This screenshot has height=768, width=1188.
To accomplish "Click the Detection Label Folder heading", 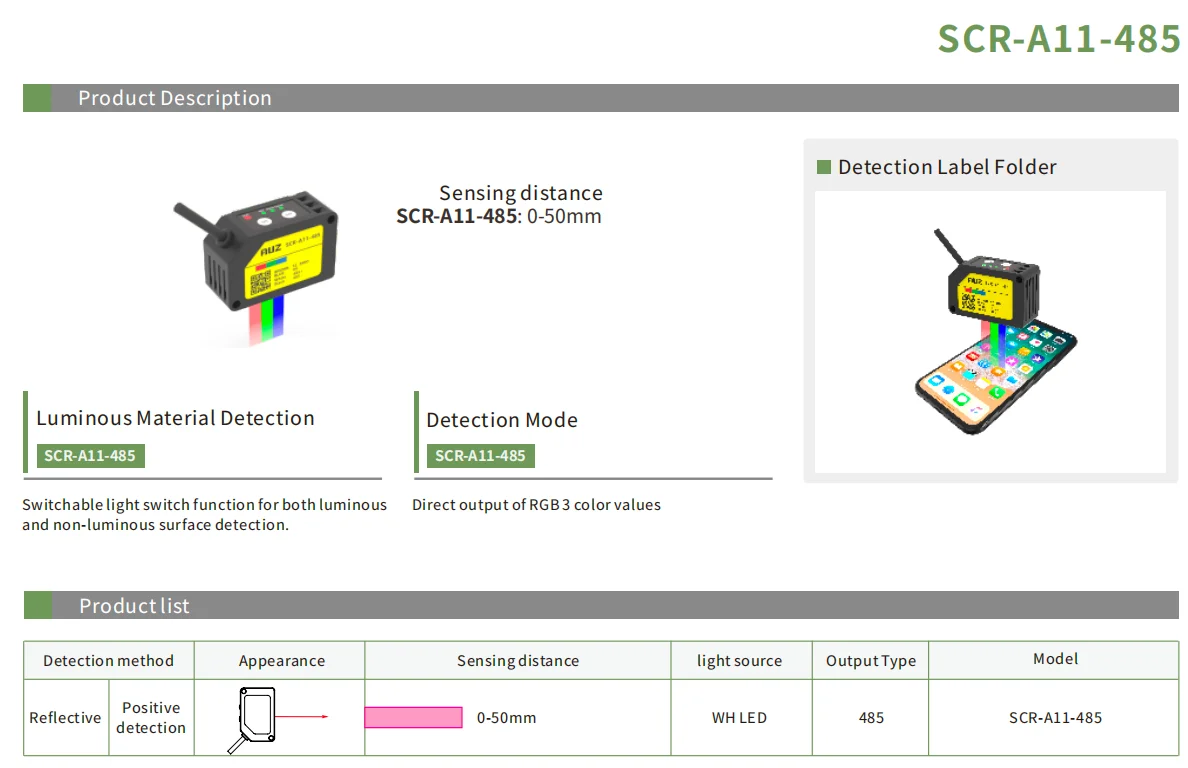I will 947,167.
